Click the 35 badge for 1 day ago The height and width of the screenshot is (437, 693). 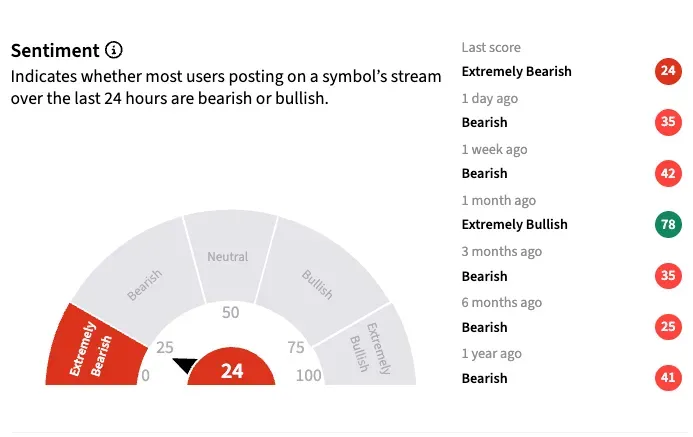[668, 122]
